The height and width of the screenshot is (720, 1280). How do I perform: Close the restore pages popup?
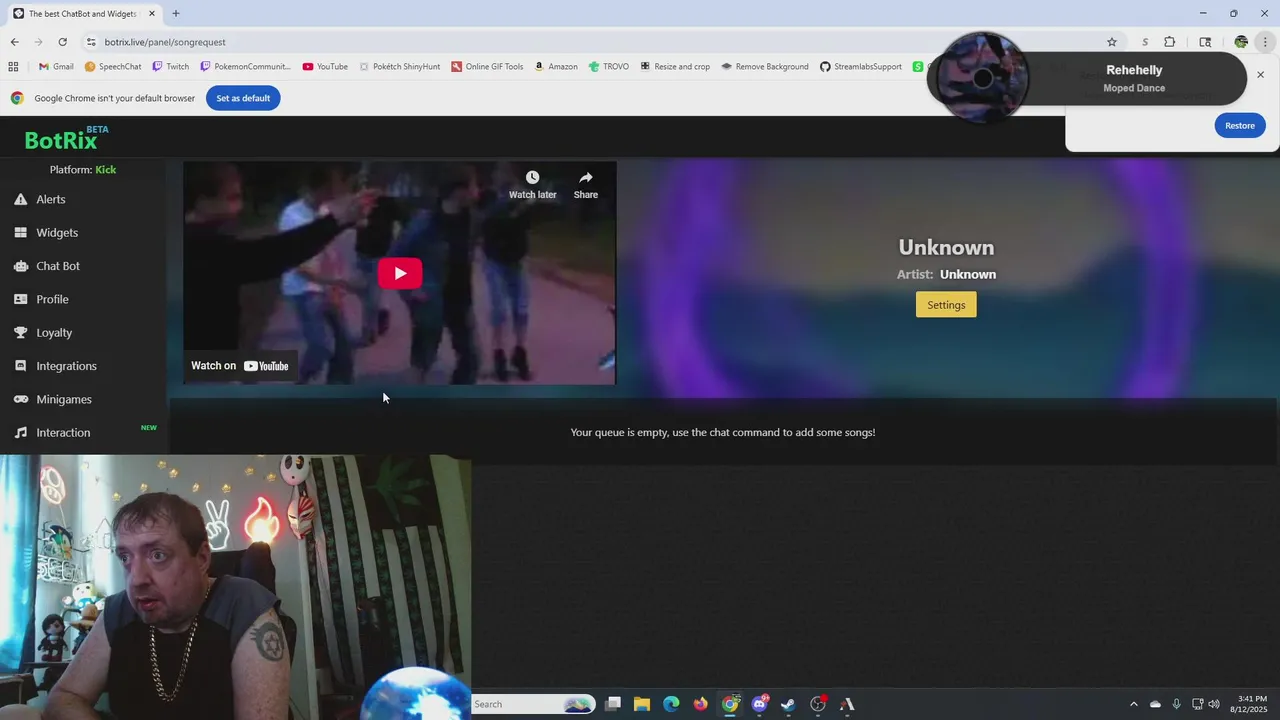tap(1261, 75)
